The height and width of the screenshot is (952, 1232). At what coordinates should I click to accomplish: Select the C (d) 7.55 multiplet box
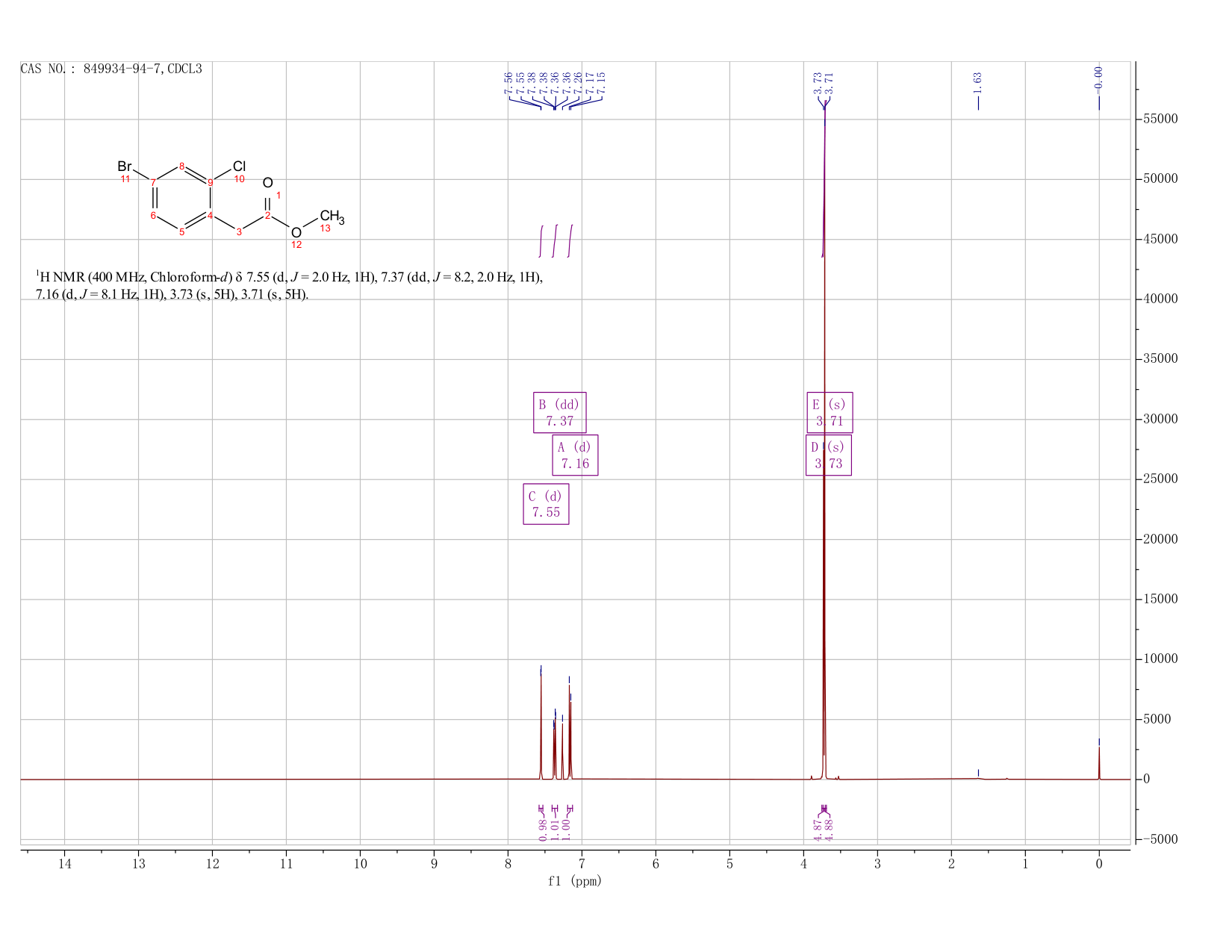546,504
